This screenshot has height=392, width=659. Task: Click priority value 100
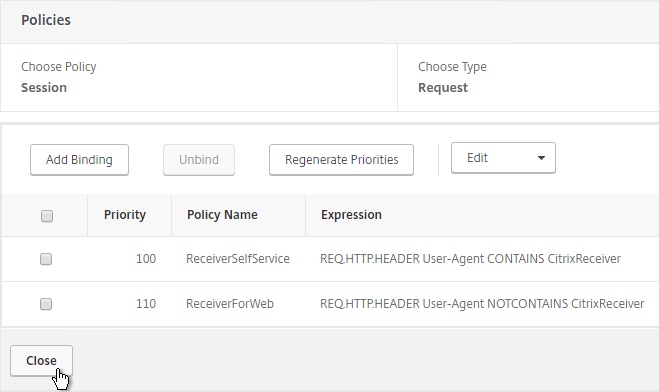tap(146, 259)
